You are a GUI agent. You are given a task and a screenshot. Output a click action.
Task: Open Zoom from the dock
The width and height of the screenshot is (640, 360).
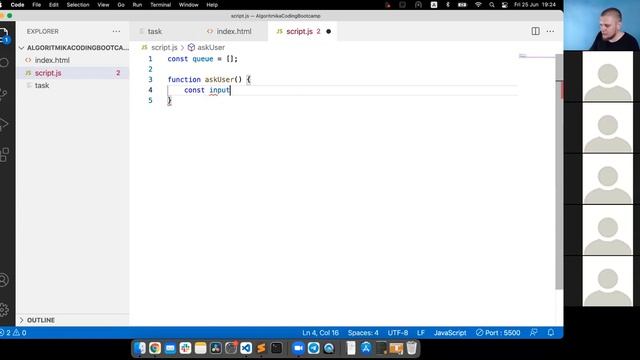298,348
